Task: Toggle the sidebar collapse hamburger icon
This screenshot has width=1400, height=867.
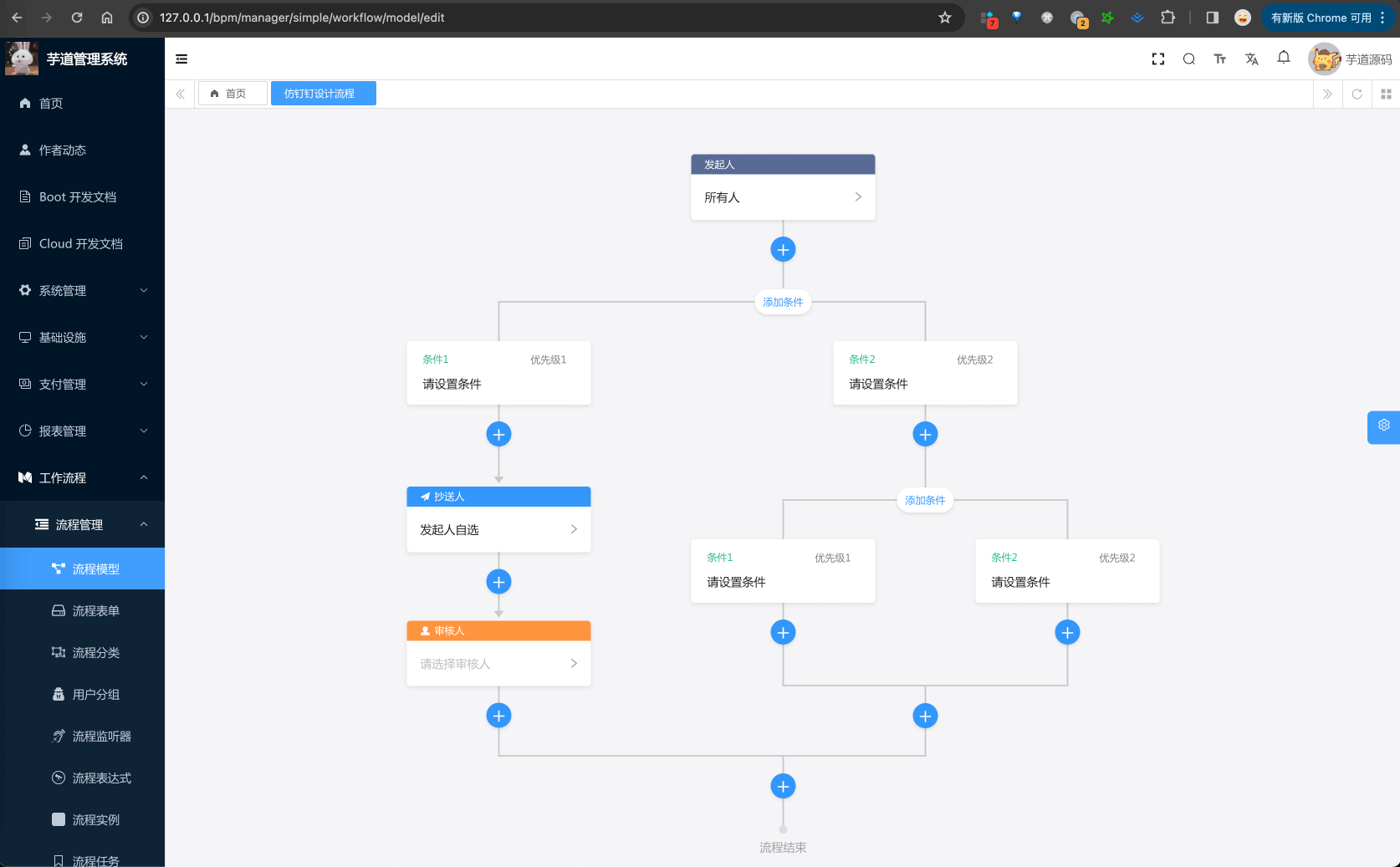Action: (181, 59)
